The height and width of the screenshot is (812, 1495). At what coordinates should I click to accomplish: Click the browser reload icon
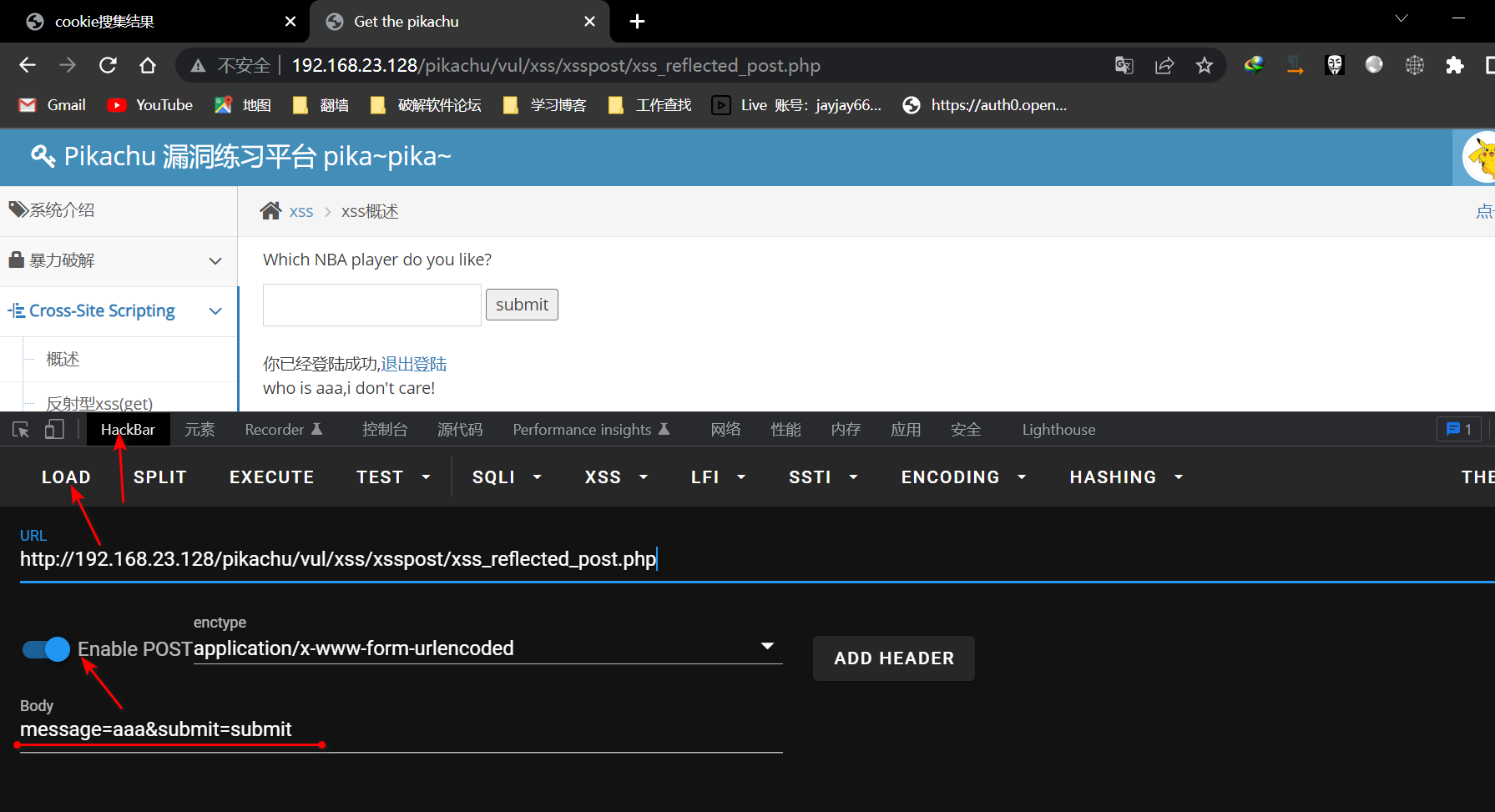click(108, 65)
